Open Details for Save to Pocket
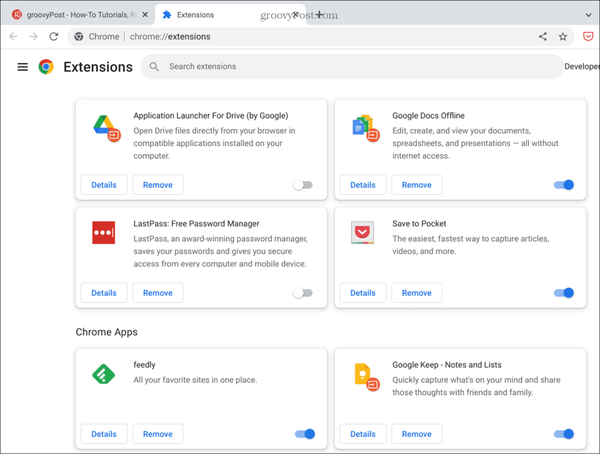The width and height of the screenshot is (600, 454). pyautogui.click(x=363, y=293)
